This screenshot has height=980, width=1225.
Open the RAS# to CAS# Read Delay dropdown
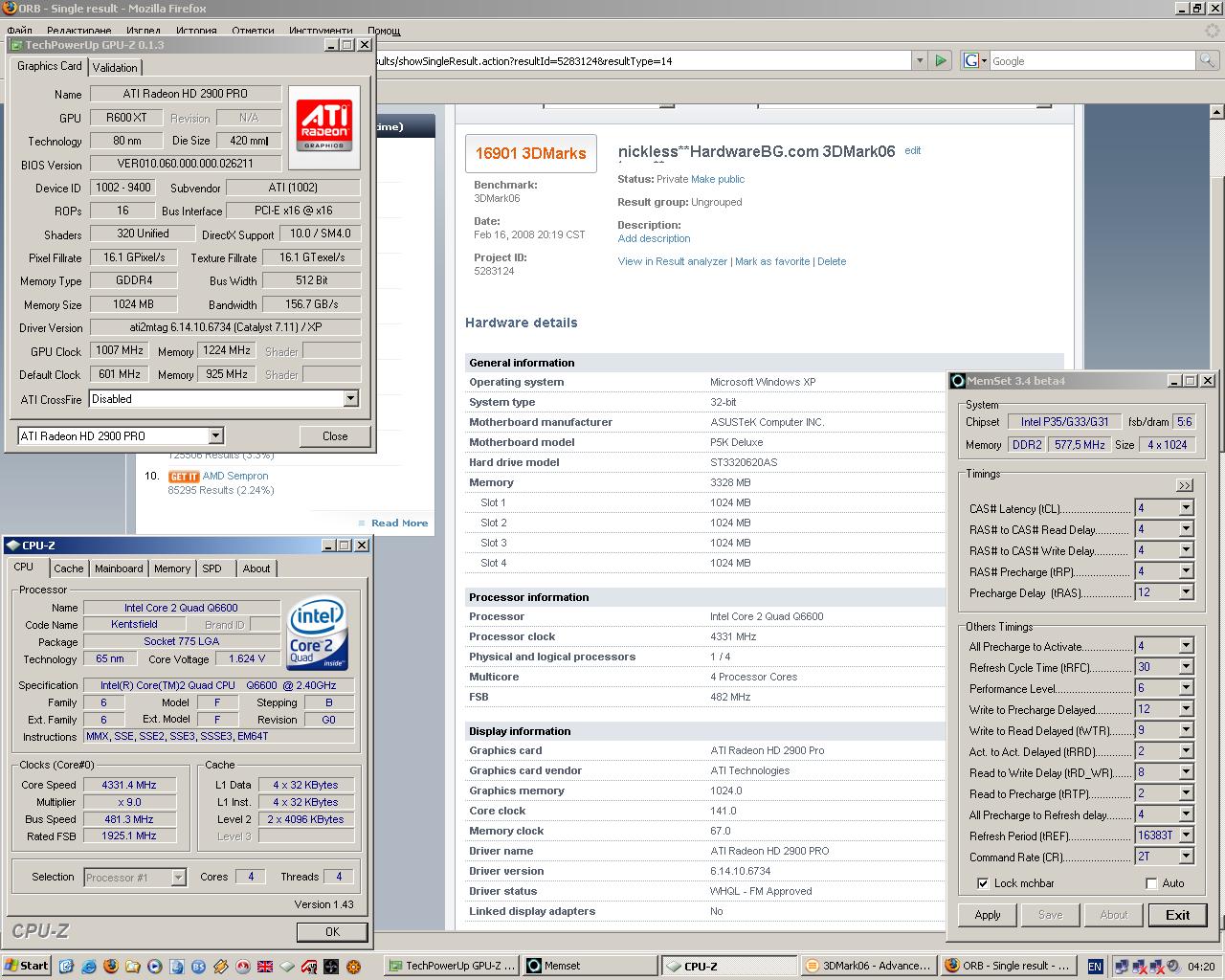[1186, 529]
